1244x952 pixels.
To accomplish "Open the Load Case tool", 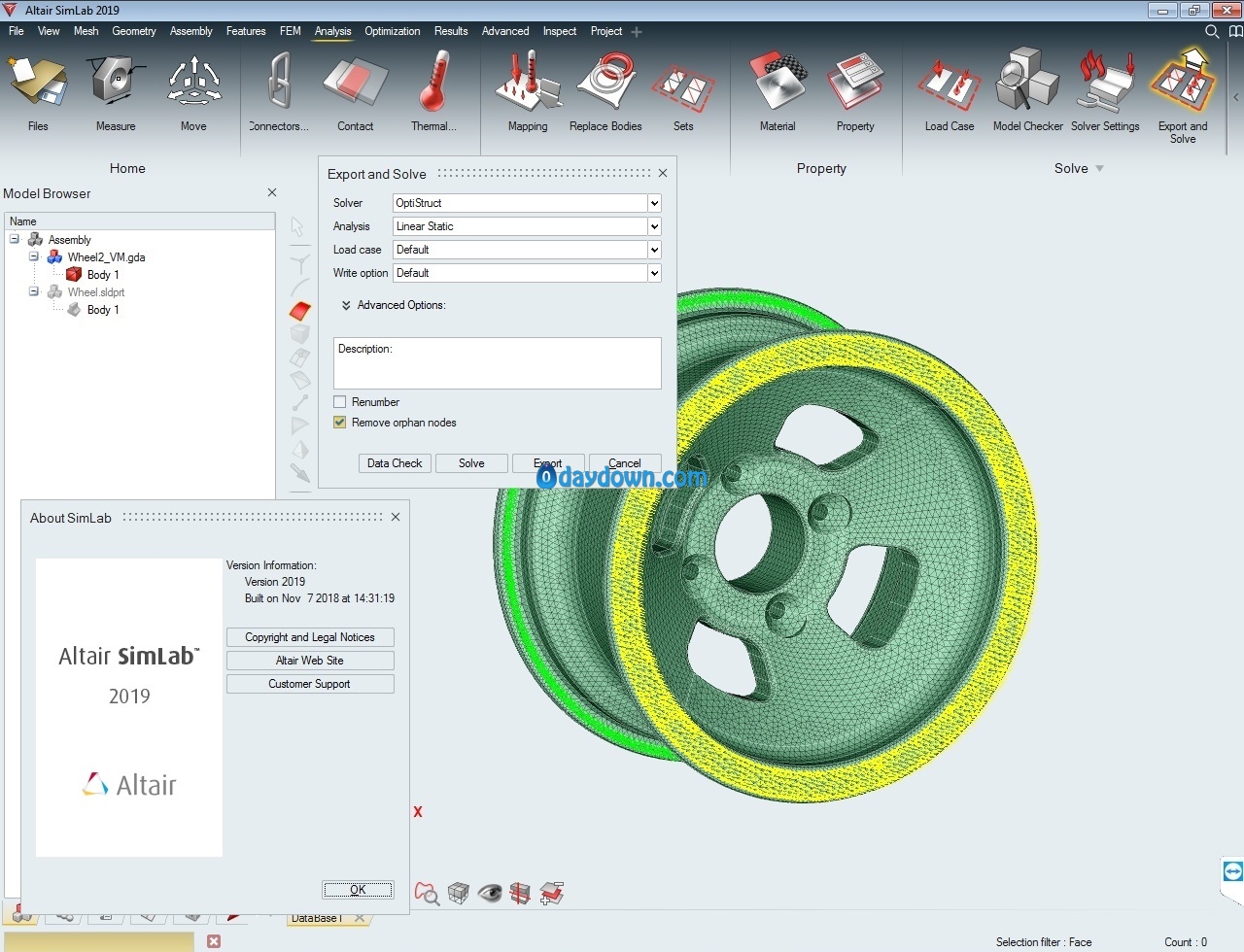I will coord(949,93).
